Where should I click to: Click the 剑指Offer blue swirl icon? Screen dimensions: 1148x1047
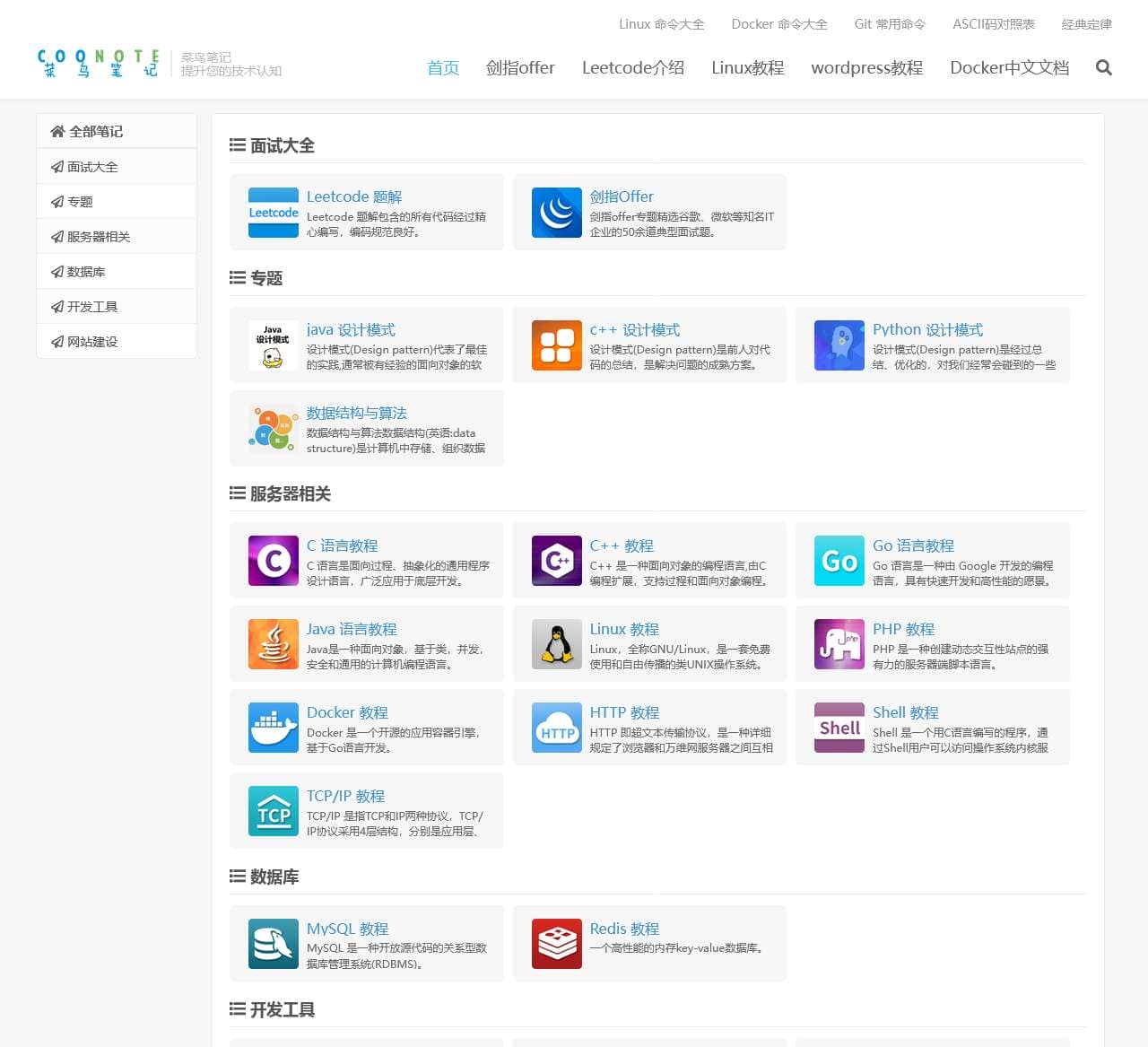(557, 213)
